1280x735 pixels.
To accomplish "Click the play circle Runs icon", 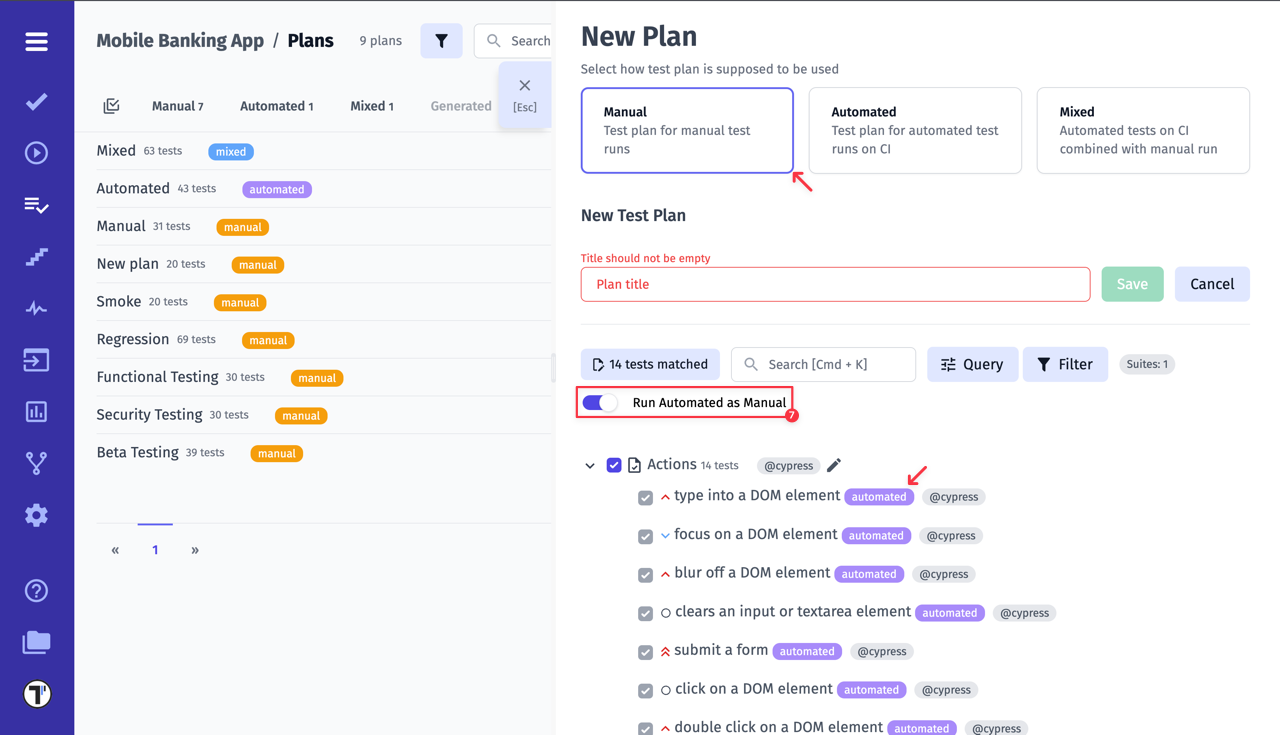I will pyautogui.click(x=37, y=153).
